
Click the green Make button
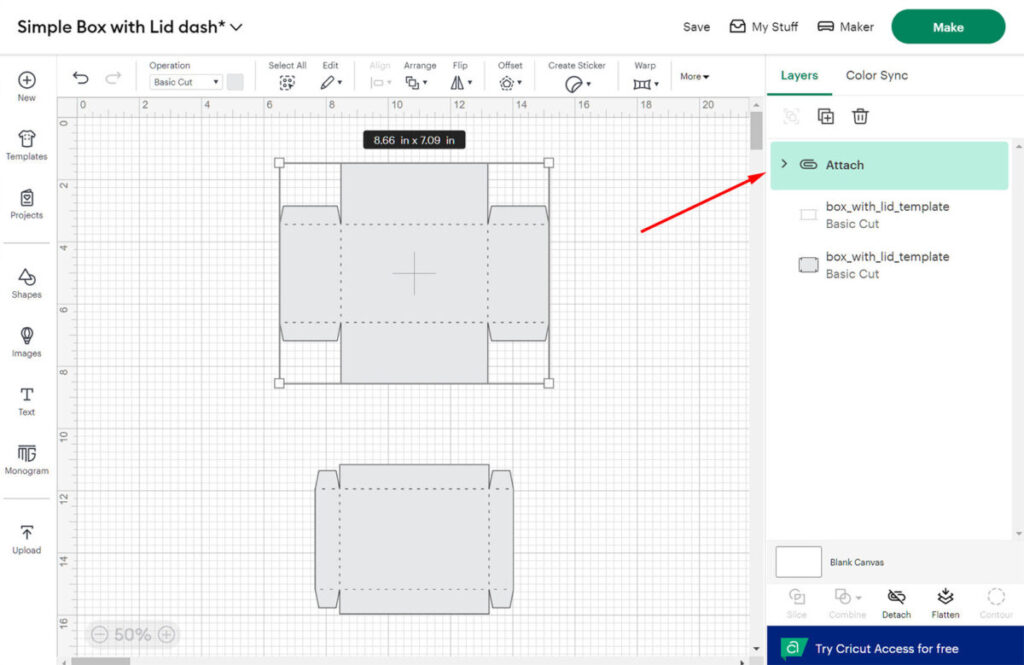pyautogui.click(x=947, y=27)
